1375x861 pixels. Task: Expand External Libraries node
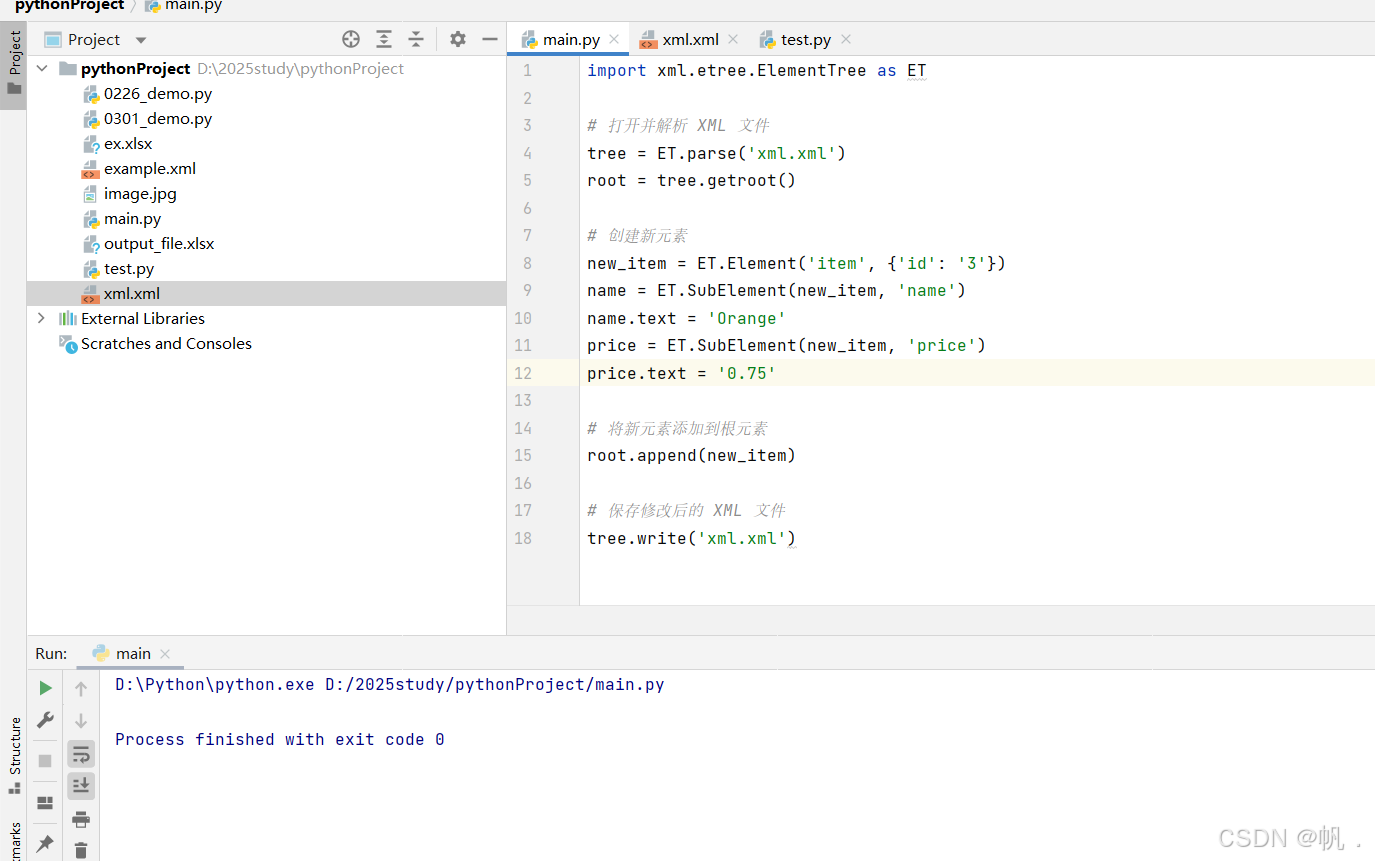tap(41, 318)
